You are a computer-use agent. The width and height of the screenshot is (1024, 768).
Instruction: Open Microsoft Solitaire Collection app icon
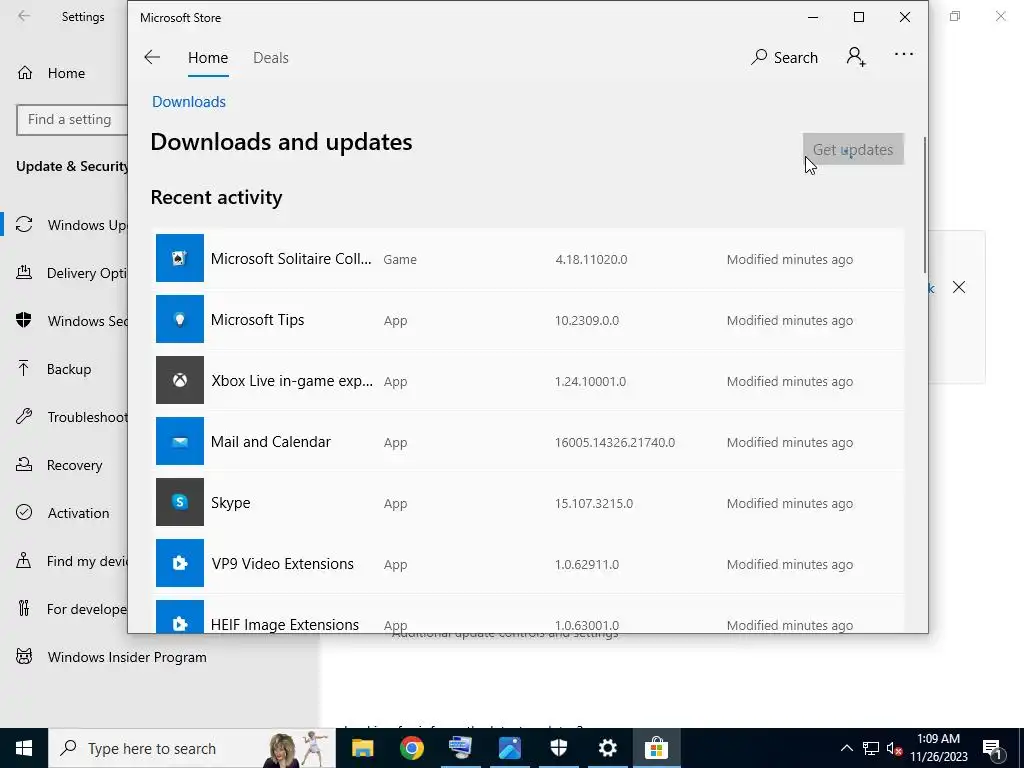click(x=180, y=259)
